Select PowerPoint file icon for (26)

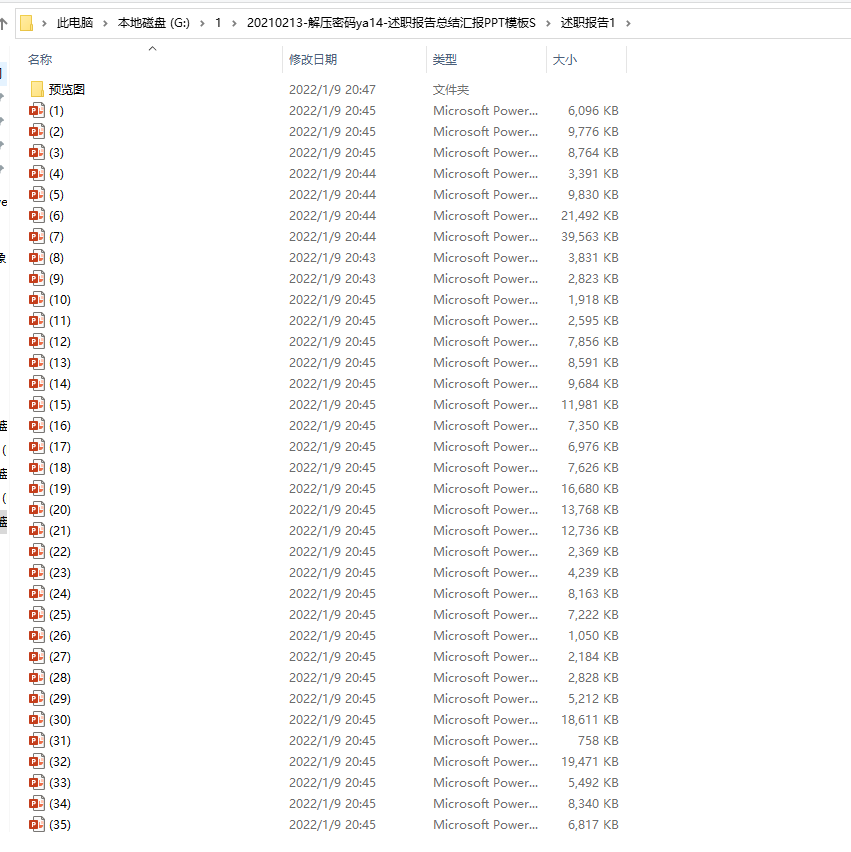pos(37,635)
